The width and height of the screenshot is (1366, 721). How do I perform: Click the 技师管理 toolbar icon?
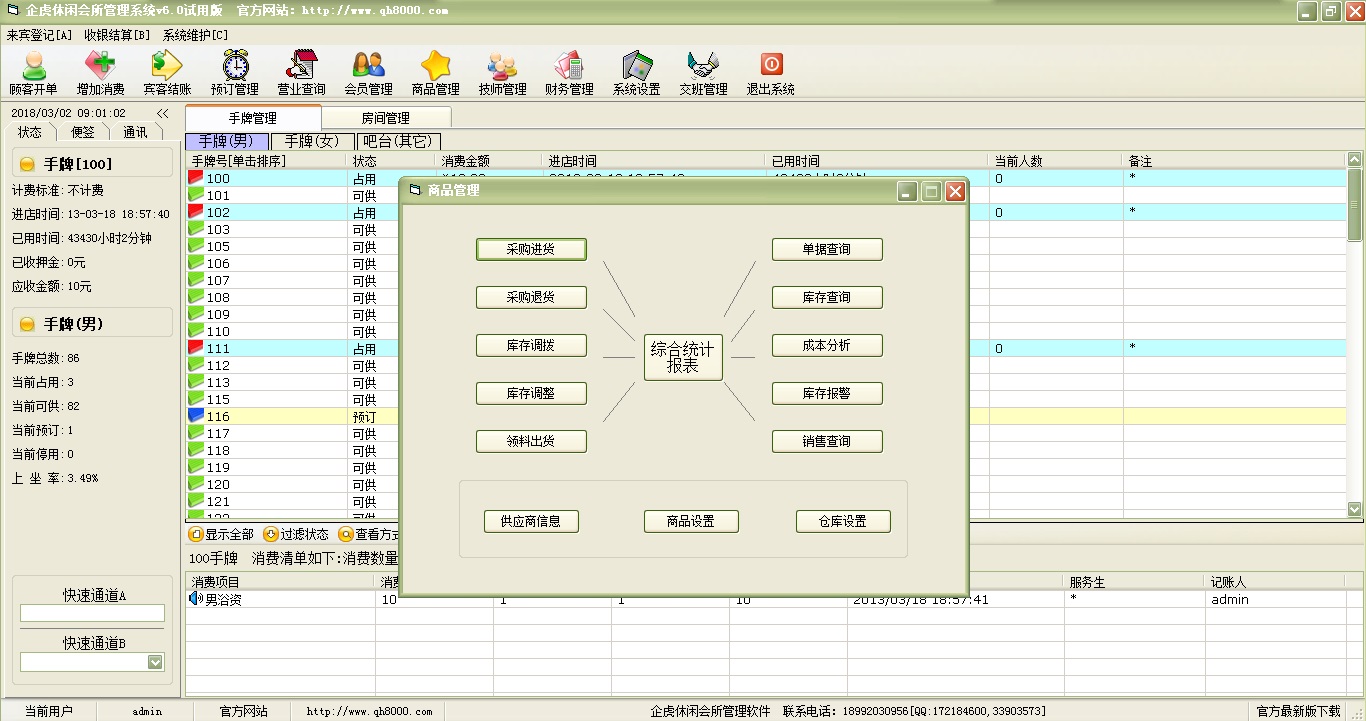tap(502, 67)
